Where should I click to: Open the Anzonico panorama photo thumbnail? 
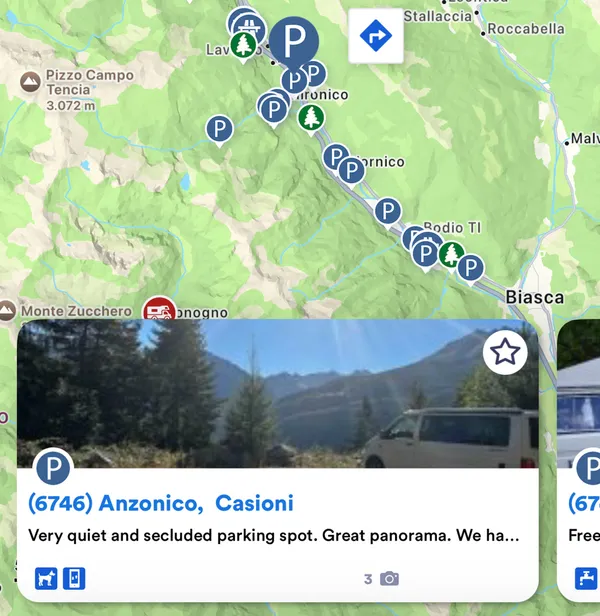[278, 393]
